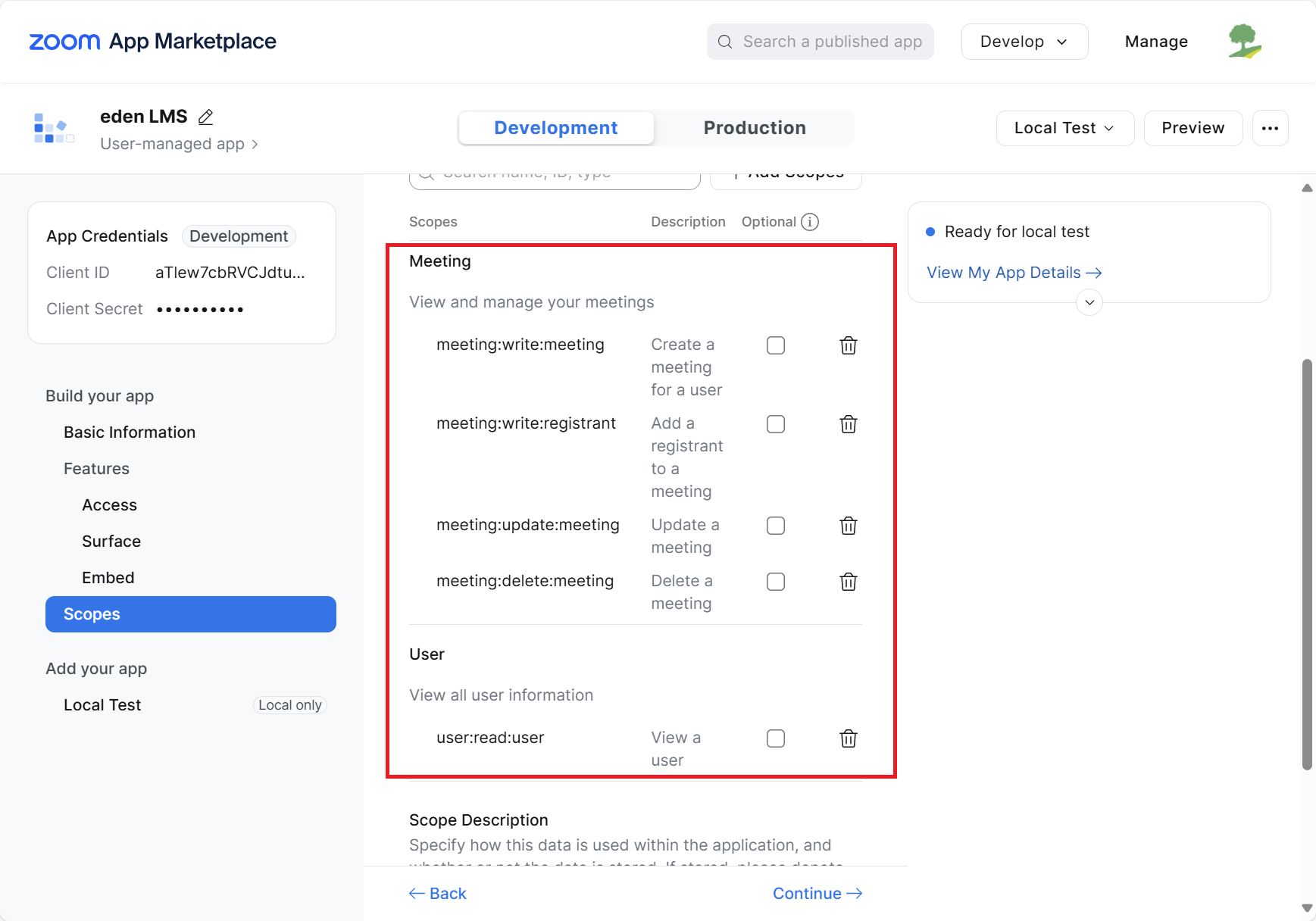Click the Search a published app field
Screen dimensions: 1316x921
pos(821,42)
